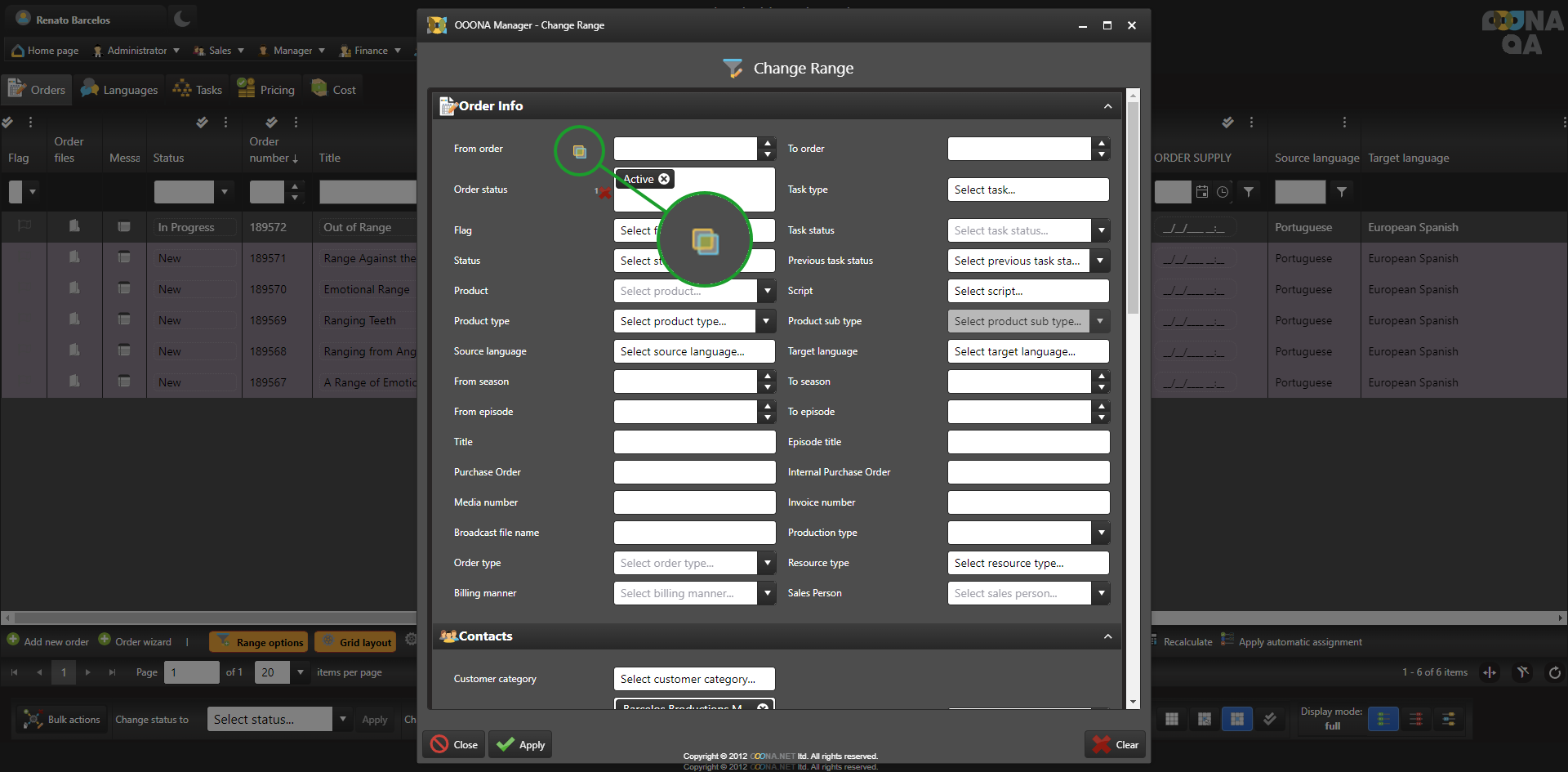This screenshot has height=772, width=1568.
Task: Refresh the orders grid with reload icon
Action: tap(1554, 672)
